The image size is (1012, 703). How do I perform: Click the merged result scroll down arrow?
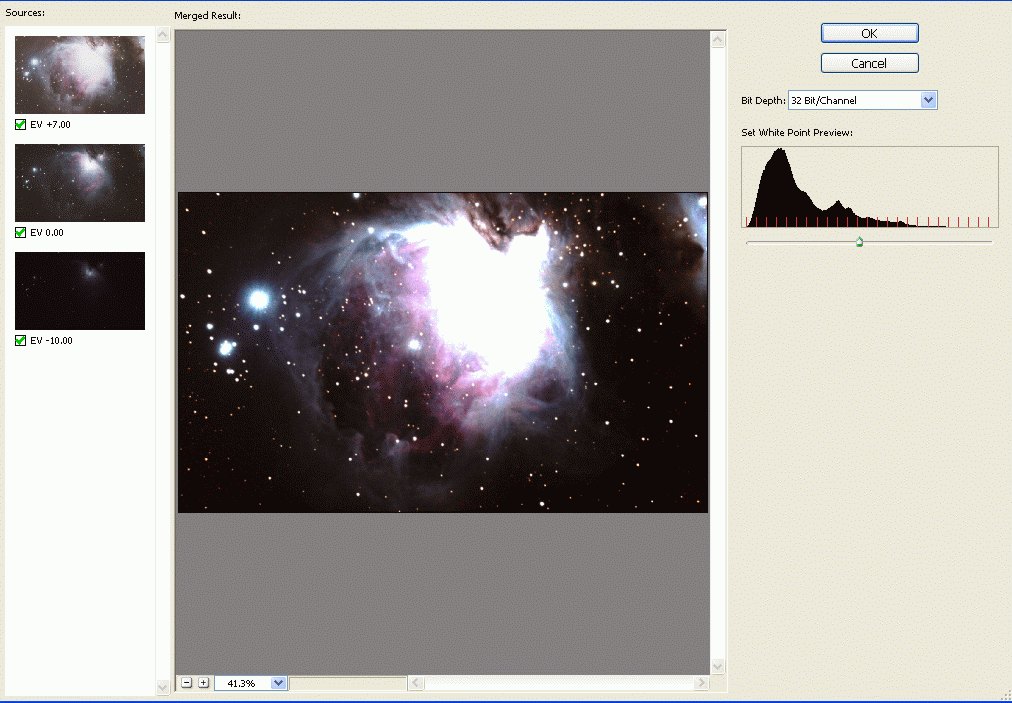click(x=718, y=666)
